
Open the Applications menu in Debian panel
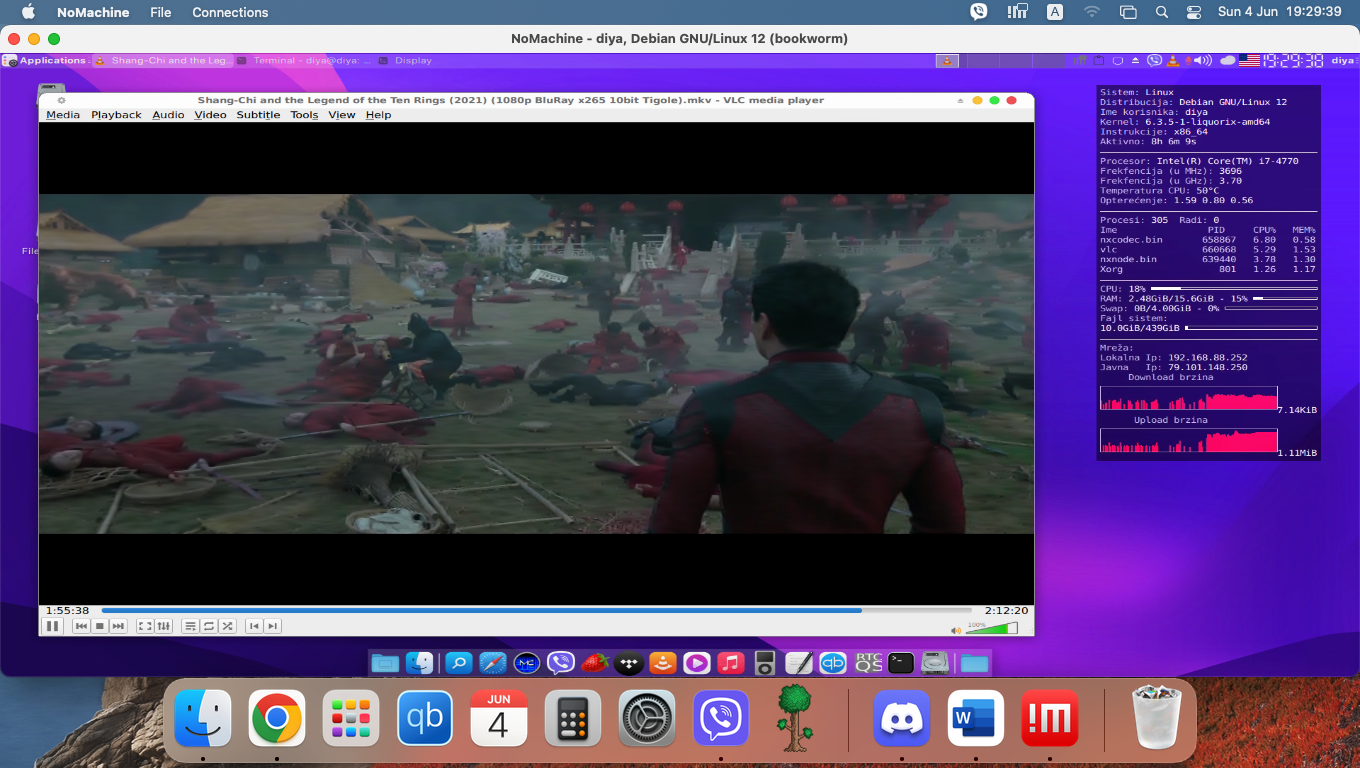[45, 60]
